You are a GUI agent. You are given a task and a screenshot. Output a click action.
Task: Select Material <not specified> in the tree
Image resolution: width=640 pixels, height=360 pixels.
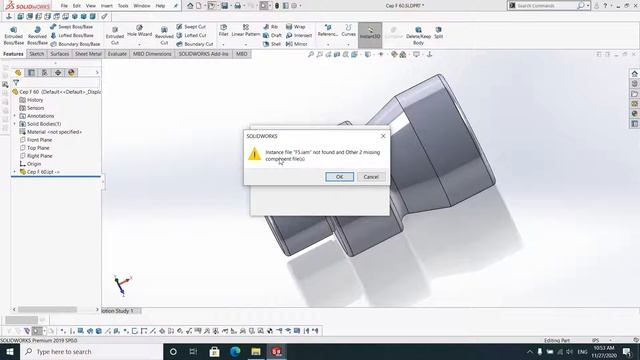pyautogui.click(x=51, y=132)
